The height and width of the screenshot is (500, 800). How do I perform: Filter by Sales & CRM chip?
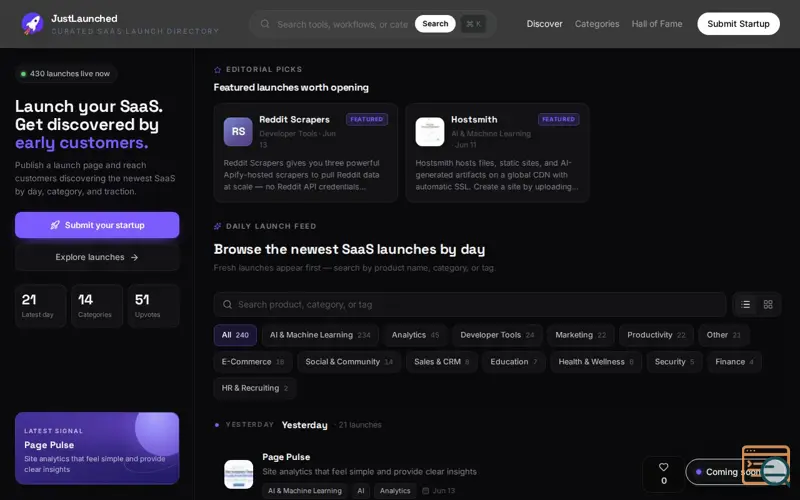click(441, 362)
